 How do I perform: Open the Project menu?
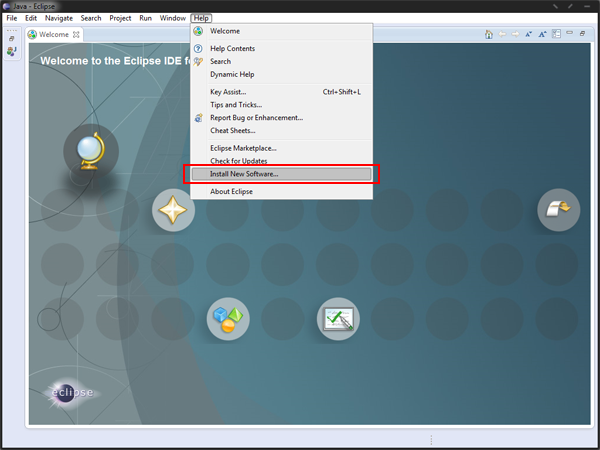coord(120,18)
